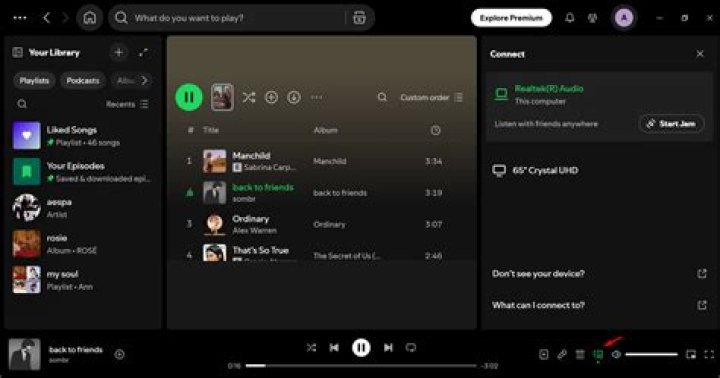Download the playlist
This screenshot has height=378, width=720.
click(x=294, y=97)
